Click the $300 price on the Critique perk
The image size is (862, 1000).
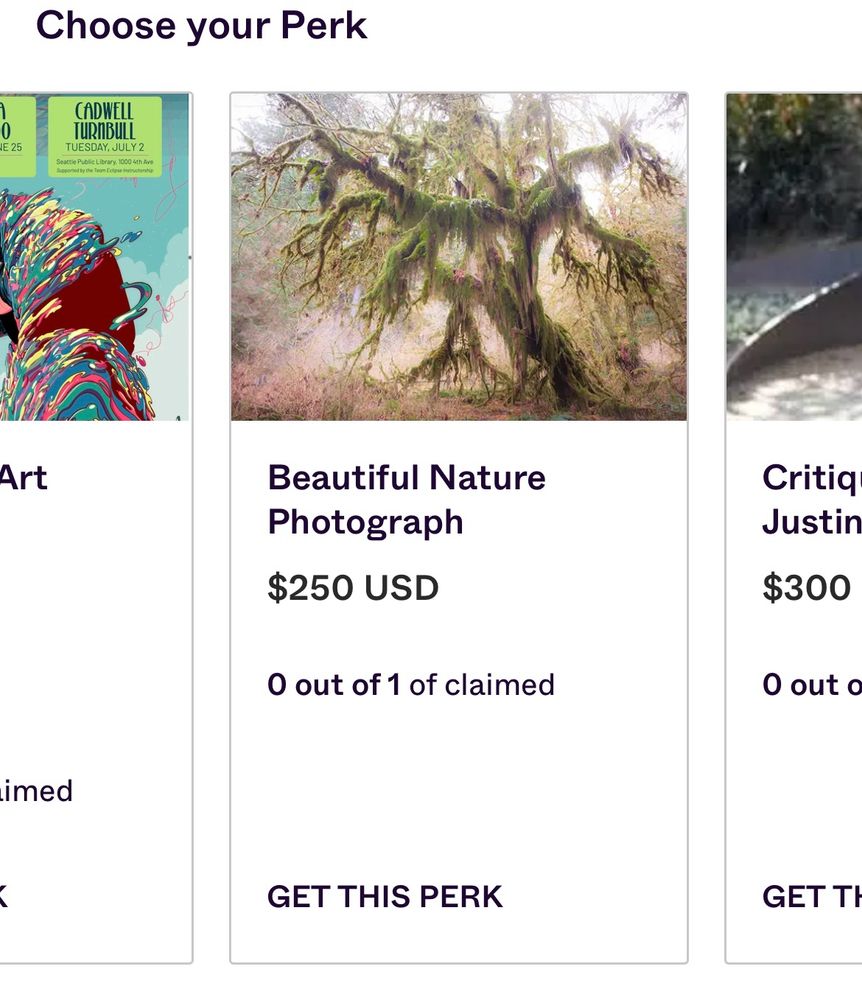(806, 588)
